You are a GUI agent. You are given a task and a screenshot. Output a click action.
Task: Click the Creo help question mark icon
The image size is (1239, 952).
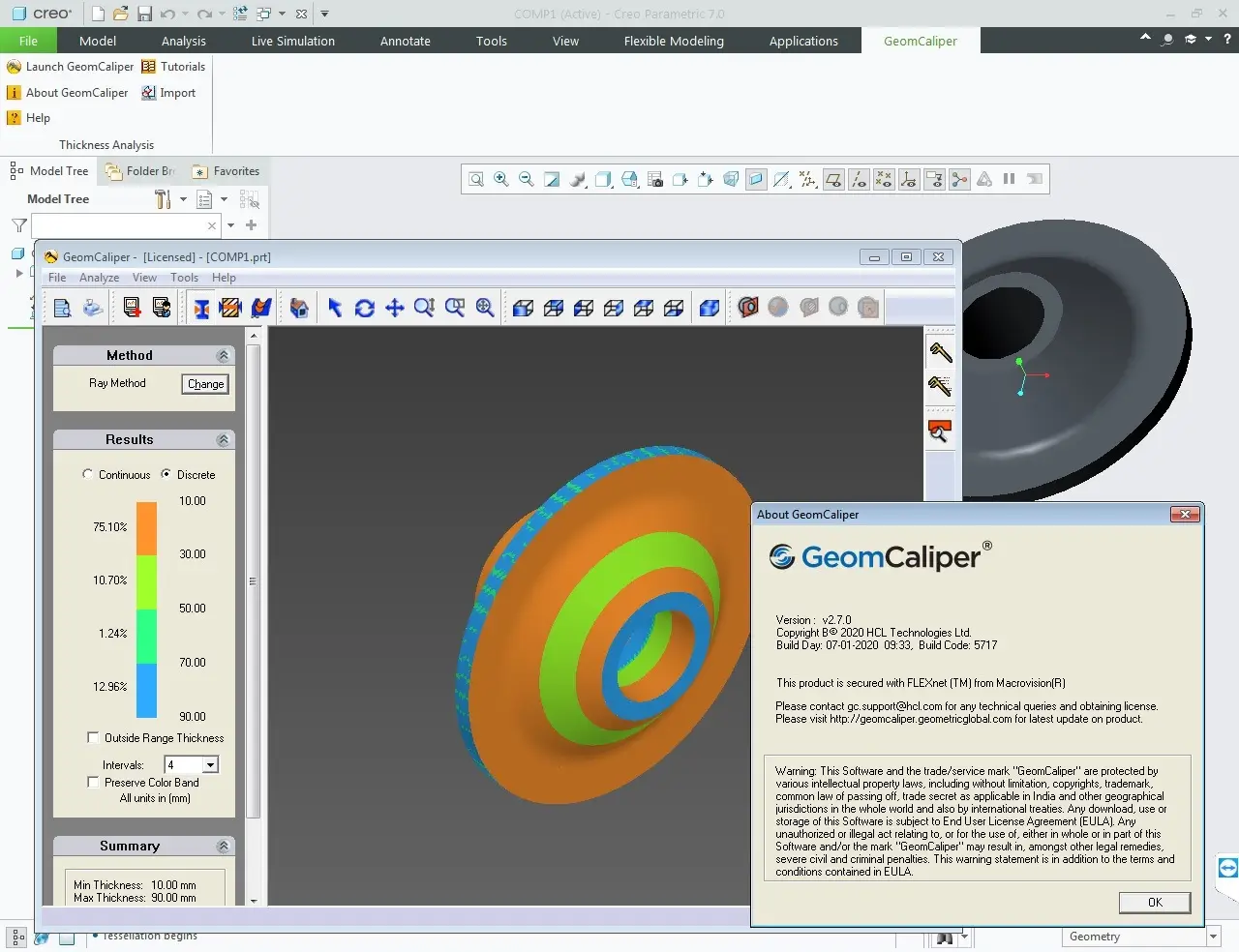pyautogui.click(x=1227, y=39)
